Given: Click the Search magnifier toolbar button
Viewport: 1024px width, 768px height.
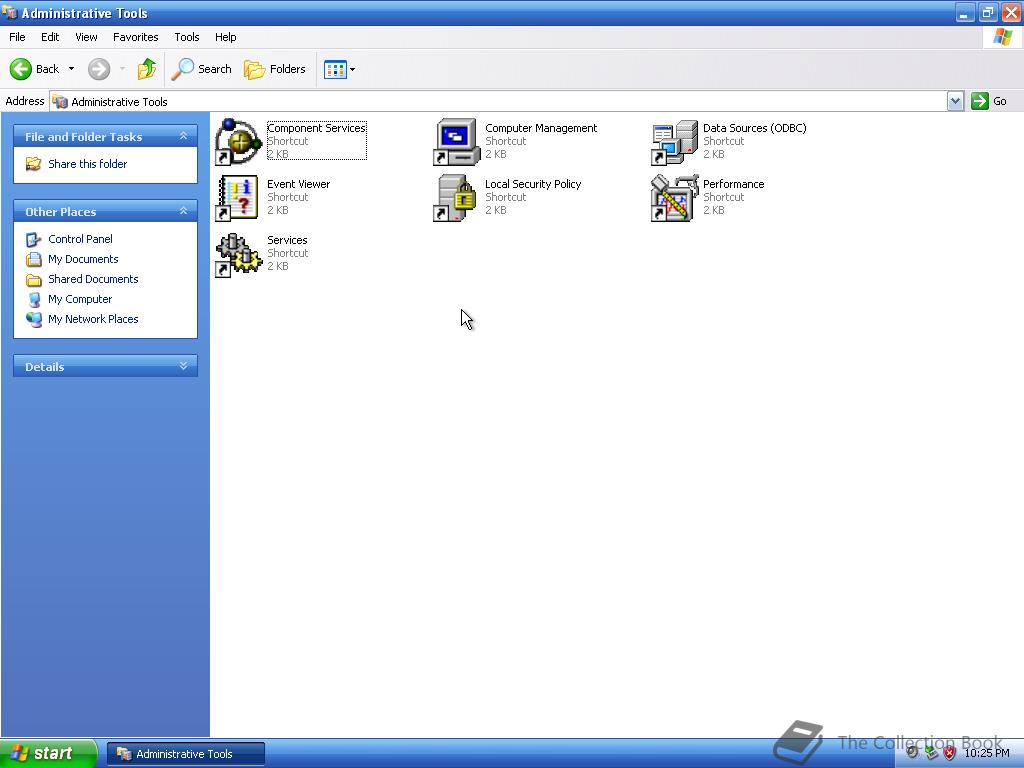Looking at the screenshot, I should coord(202,69).
